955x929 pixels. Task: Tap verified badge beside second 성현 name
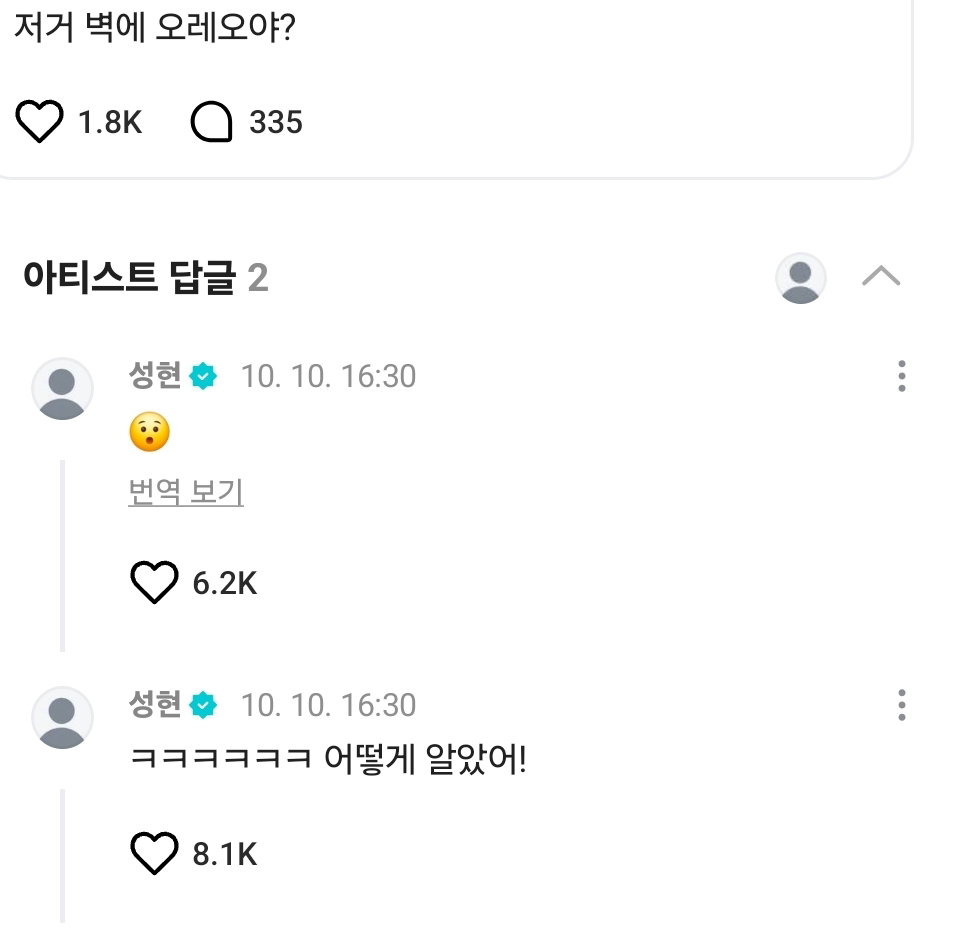pos(203,705)
